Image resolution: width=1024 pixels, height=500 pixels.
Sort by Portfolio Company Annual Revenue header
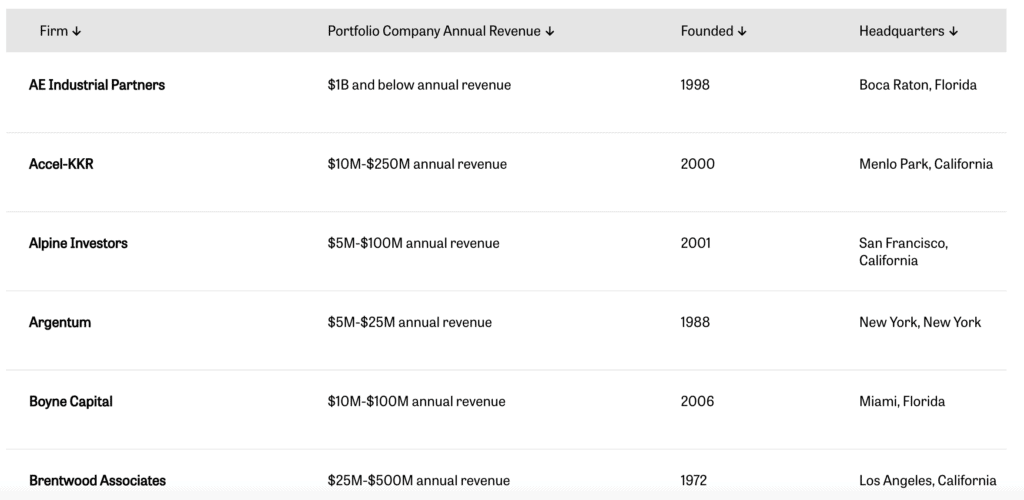click(x=434, y=31)
